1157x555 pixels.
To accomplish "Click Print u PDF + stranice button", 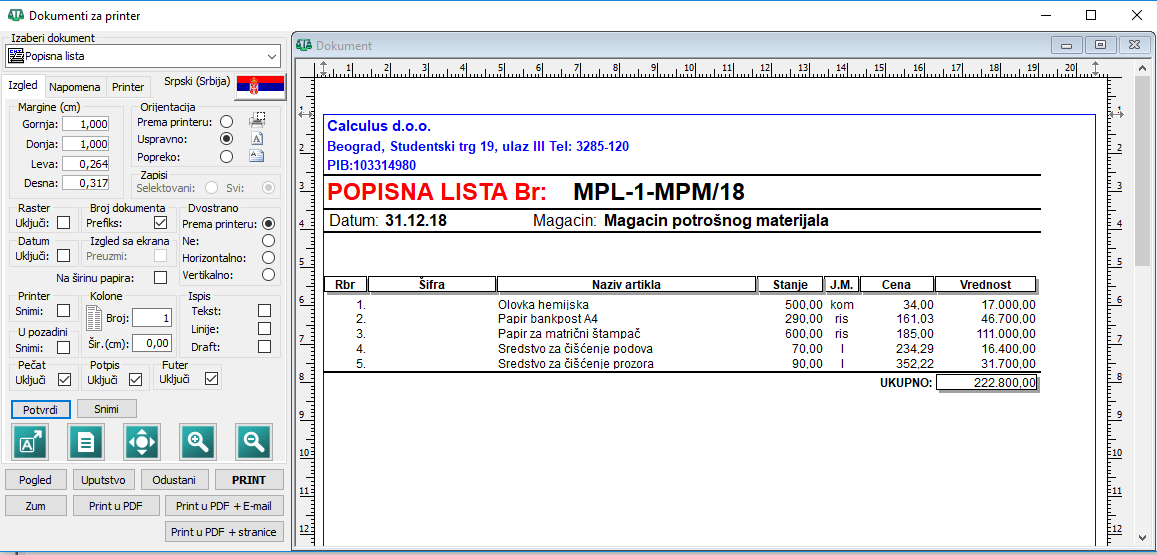I will point(225,531).
